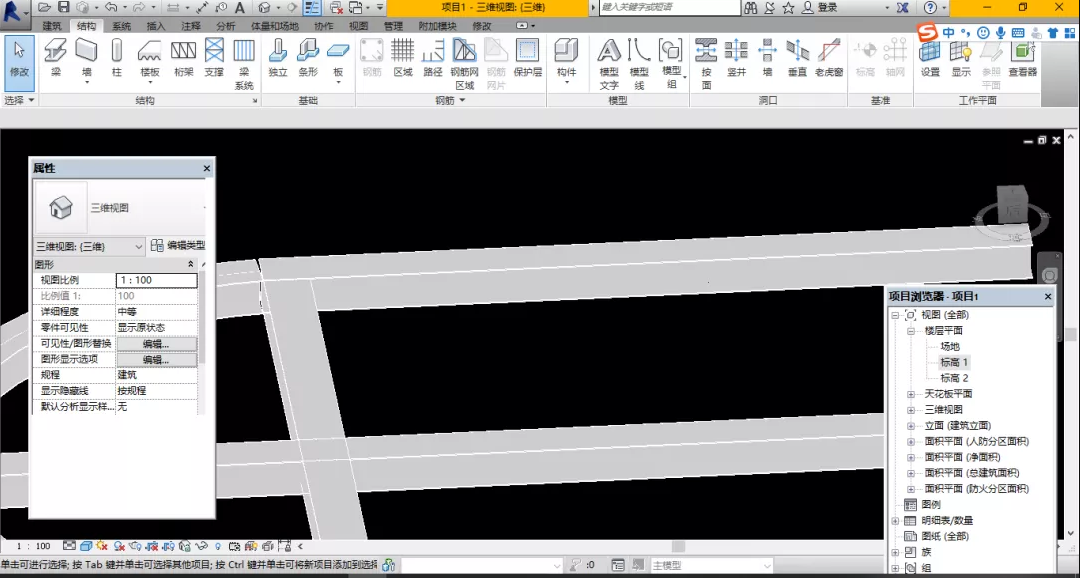Click the 修改 Modify arrow tool
This screenshot has width=1080, height=578.
click(x=19, y=62)
